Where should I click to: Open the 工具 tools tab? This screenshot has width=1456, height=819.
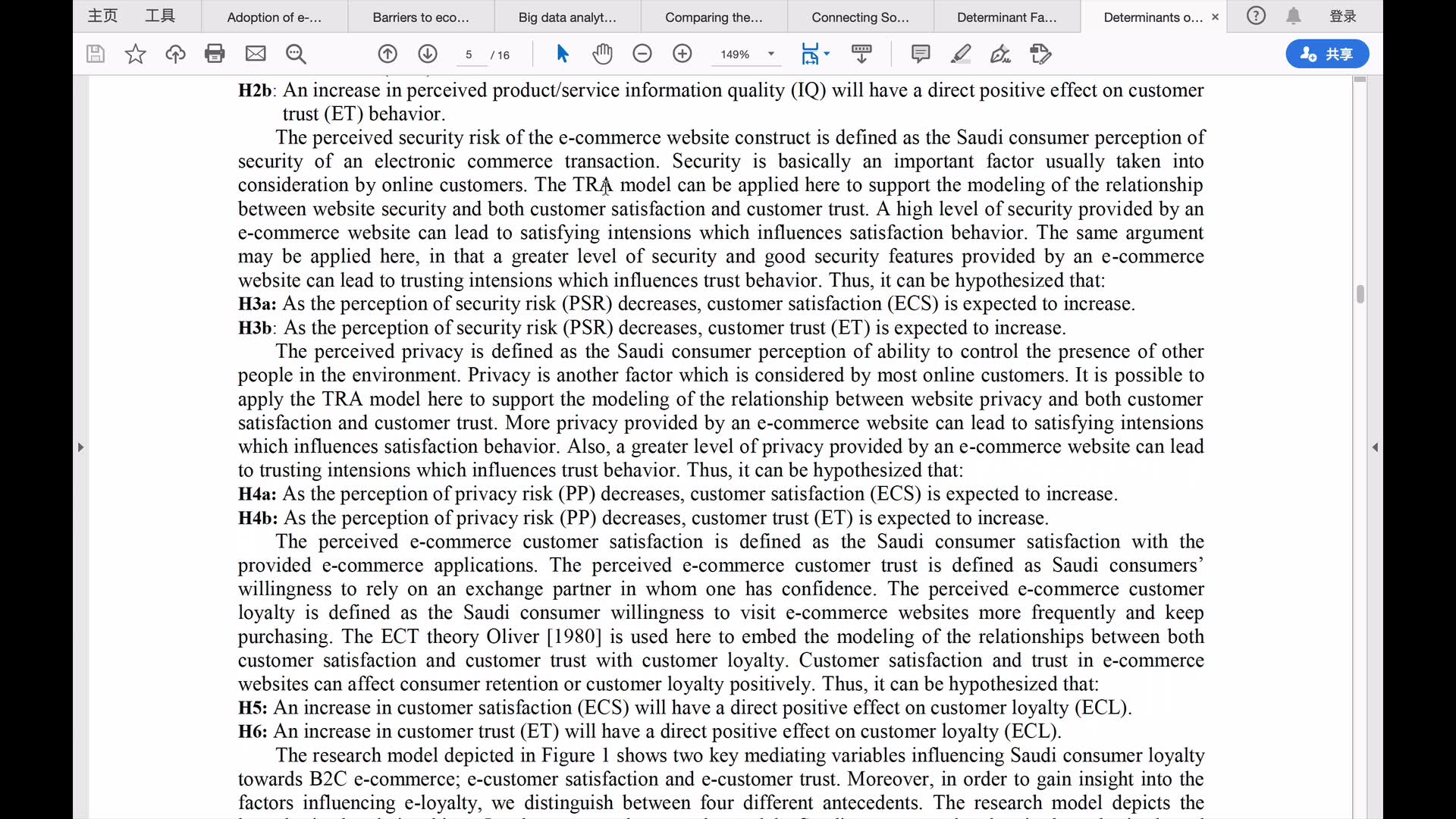[160, 16]
